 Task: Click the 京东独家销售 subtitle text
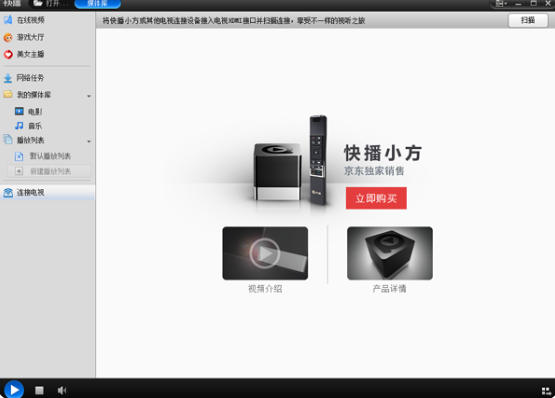click(x=374, y=171)
